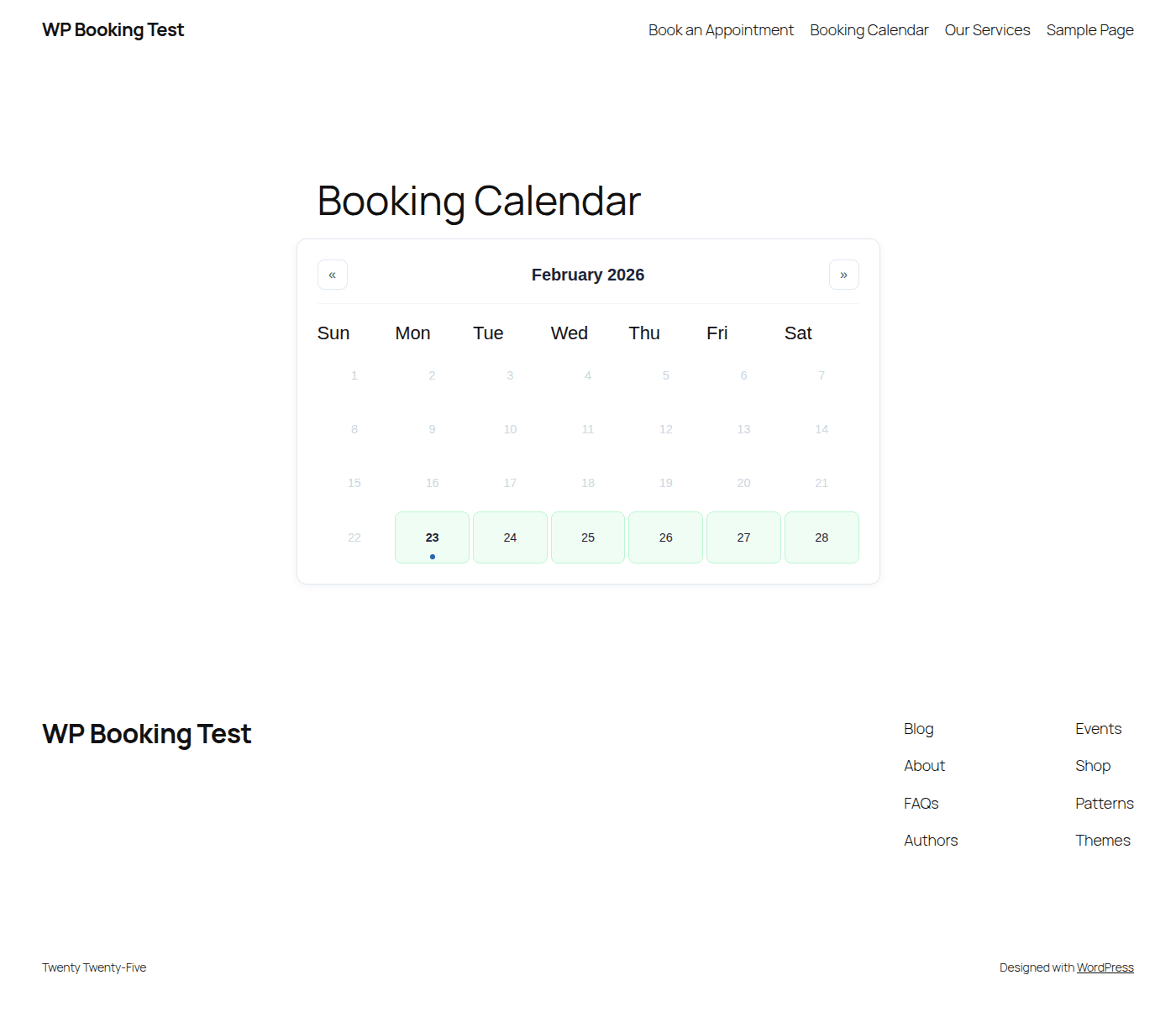
Task: Select February 26 on the calendar
Action: tap(665, 537)
